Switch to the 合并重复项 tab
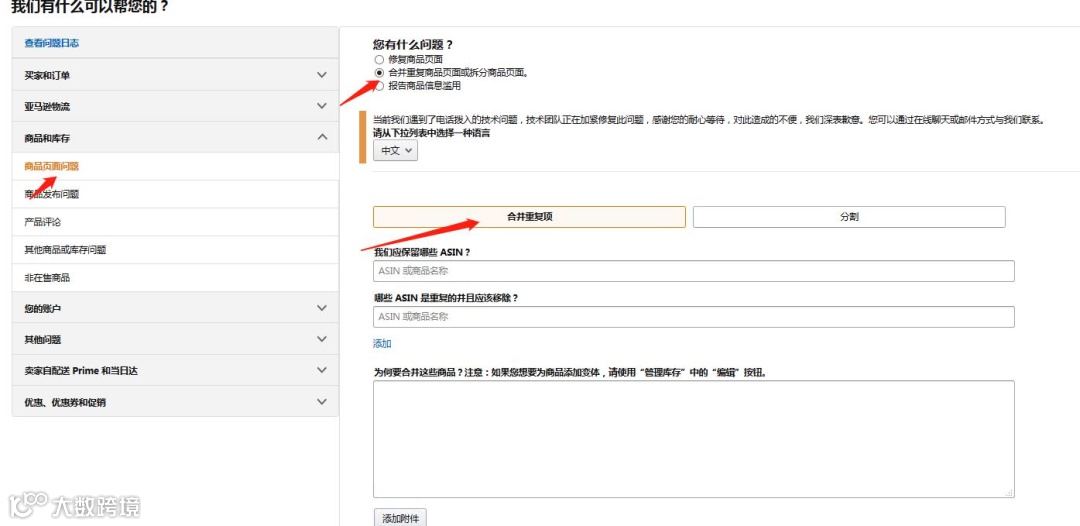 (x=529, y=217)
